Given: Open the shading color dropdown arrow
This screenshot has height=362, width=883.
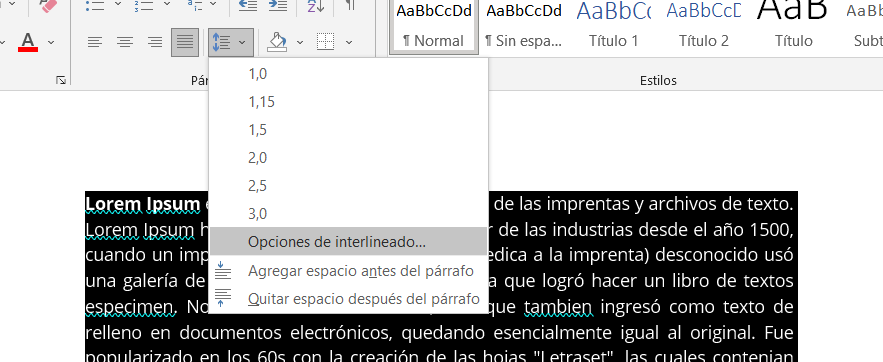Looking at the screenshot, I should pos(300,42).
